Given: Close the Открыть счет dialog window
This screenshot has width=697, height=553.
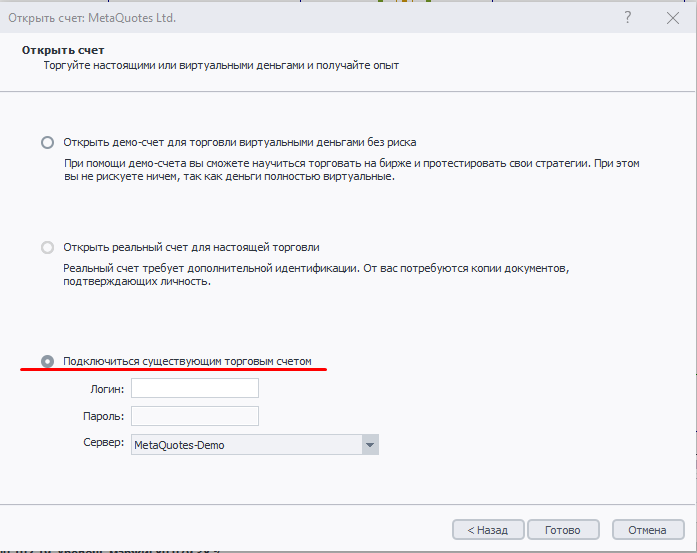Looking at the screenshot, I should pyautogui.click(x=673, y=17).
